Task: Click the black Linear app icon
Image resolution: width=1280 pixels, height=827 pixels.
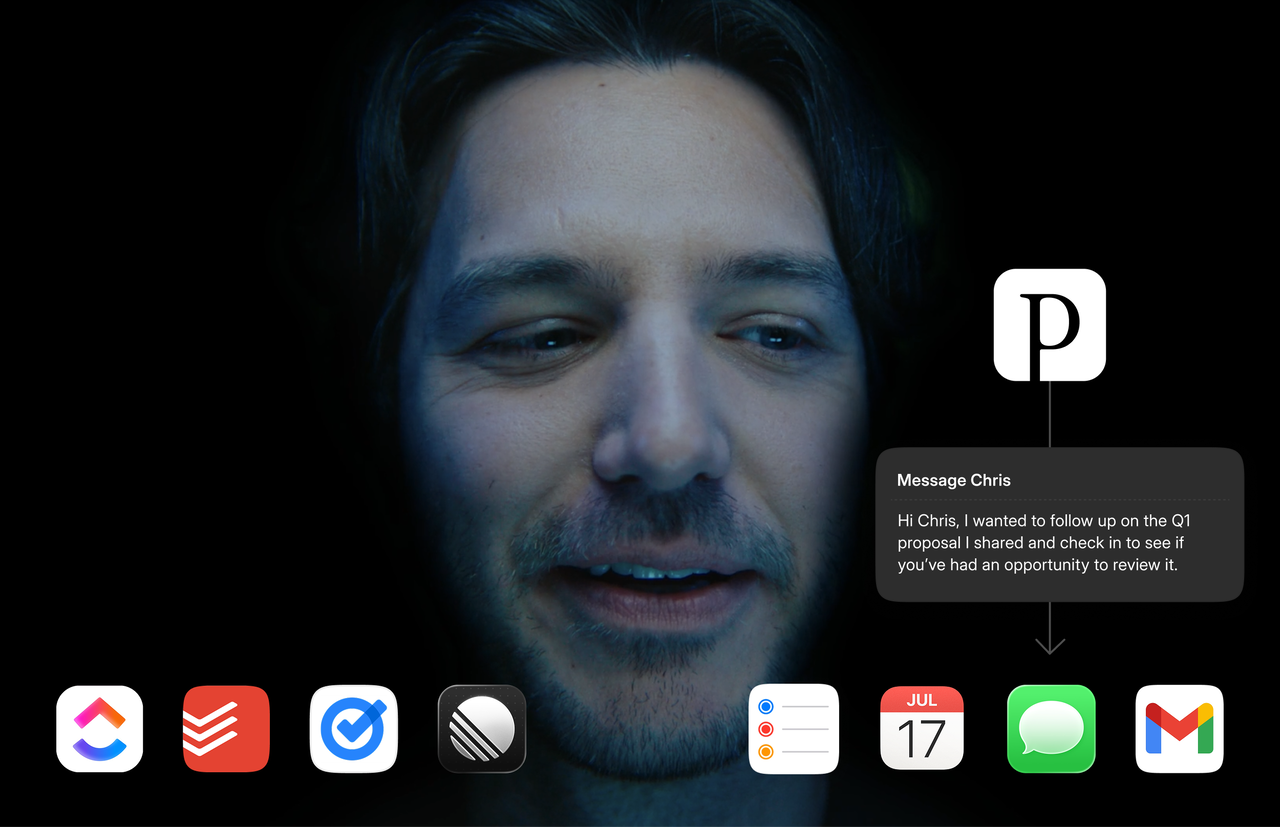Action: (482, 729)
